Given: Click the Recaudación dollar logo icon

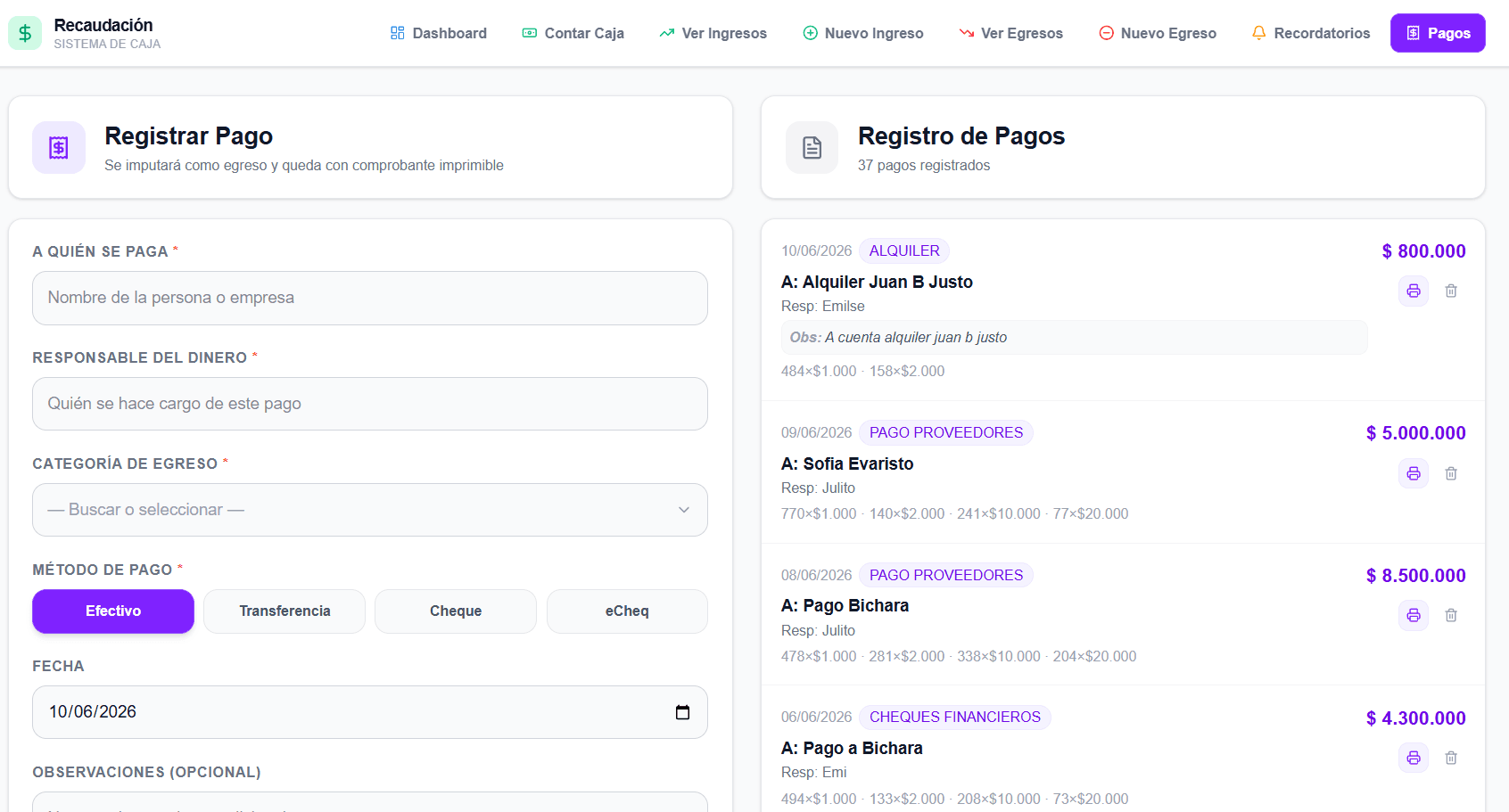Looking at the screenshot, I should click(25, 33).
